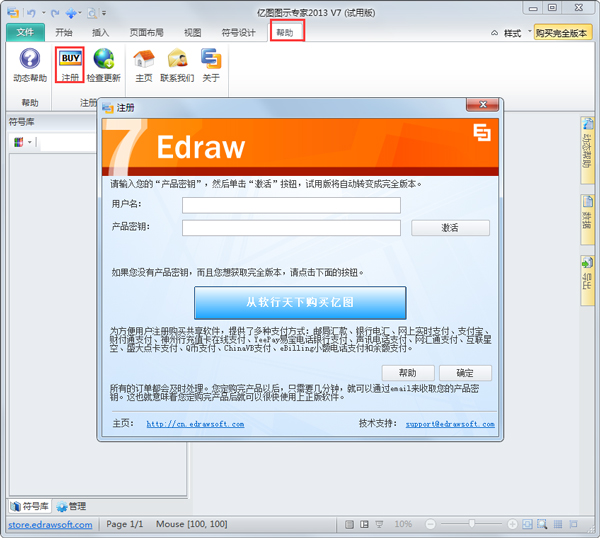Image resolution: width=600 pixels, height=538 pixels.
Task: Click the symbol library search field
Action: click(68, 142)
